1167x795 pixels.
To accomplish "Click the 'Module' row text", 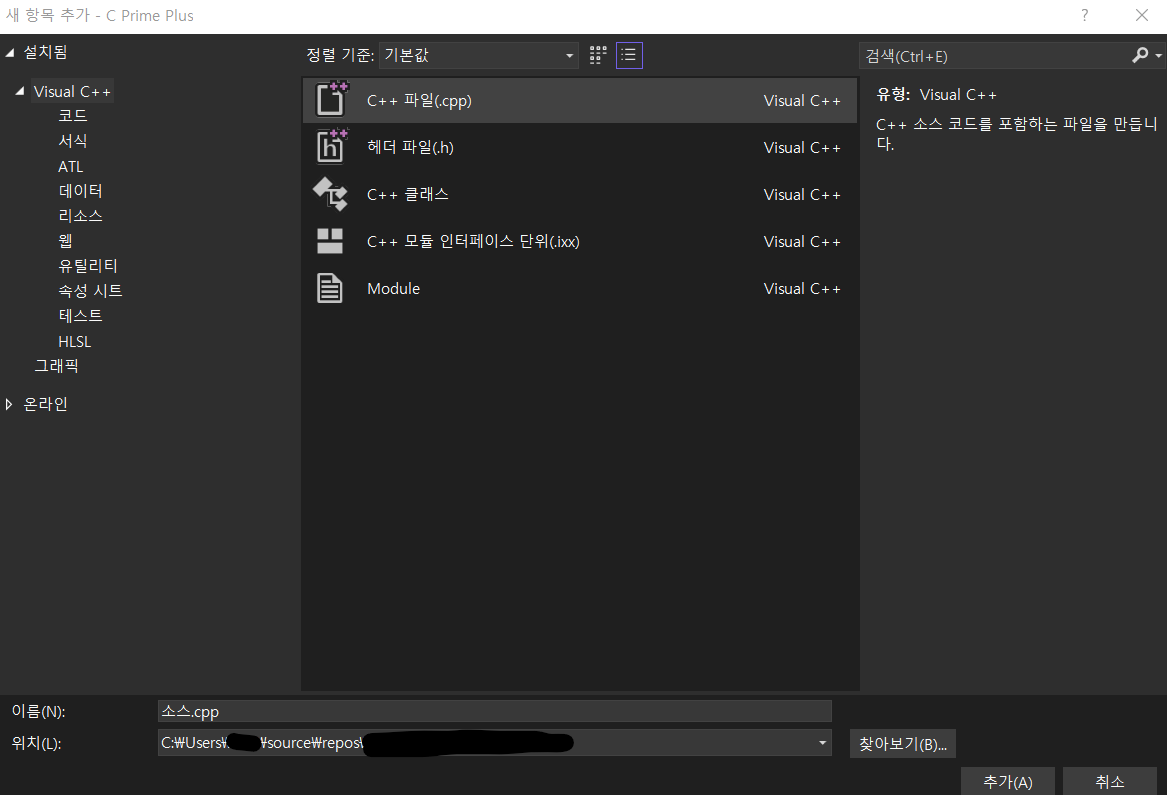I will click(x=394, y=289).
